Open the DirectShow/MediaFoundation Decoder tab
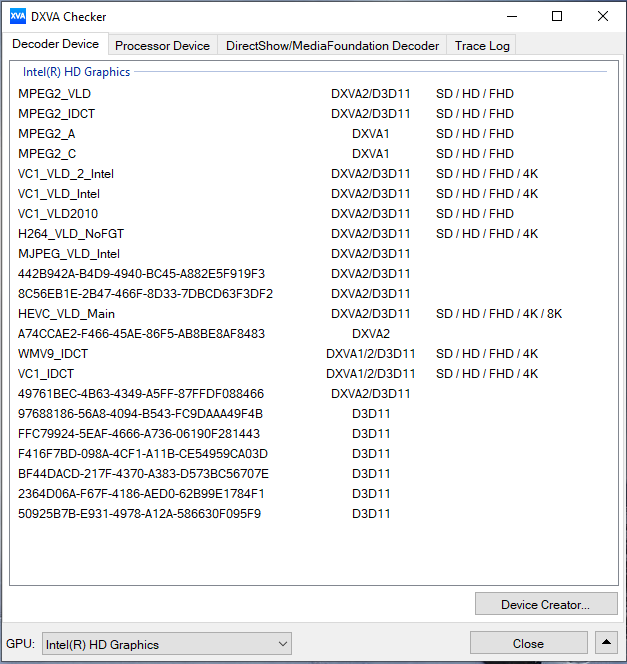627x664 pixels. (x=332, y=46)
